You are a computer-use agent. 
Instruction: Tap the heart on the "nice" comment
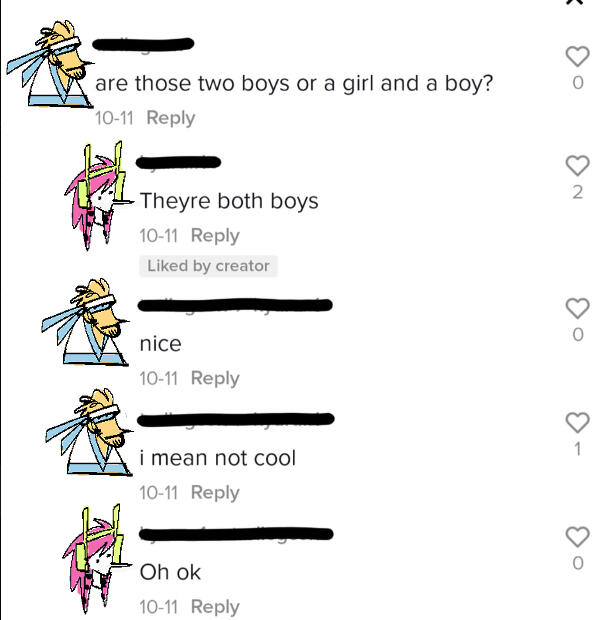[578, 308]
